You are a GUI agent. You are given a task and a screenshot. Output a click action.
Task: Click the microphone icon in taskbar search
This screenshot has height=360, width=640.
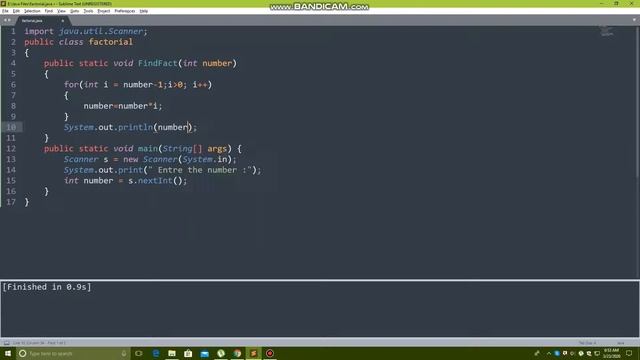[124, 353]
